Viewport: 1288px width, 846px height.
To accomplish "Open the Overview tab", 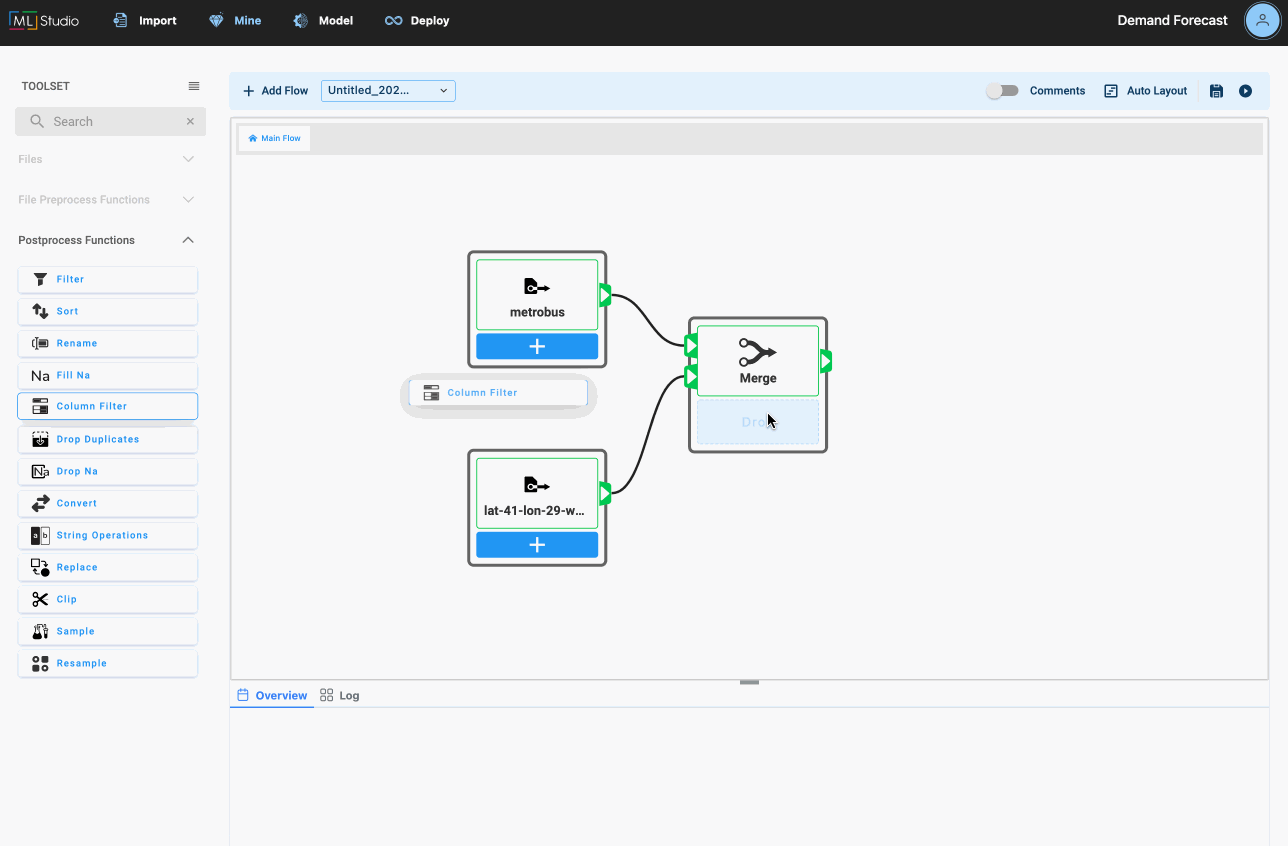I will (272, 695).
